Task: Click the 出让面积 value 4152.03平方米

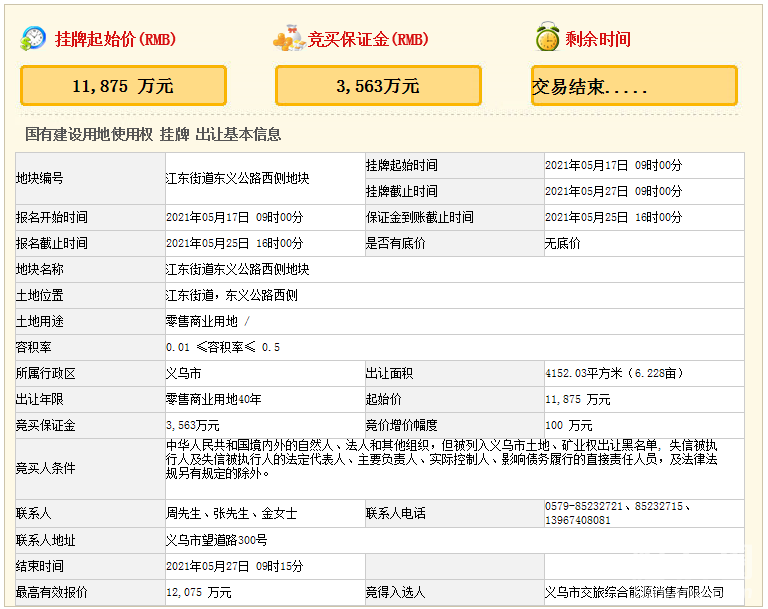Action: pos(613,373)
